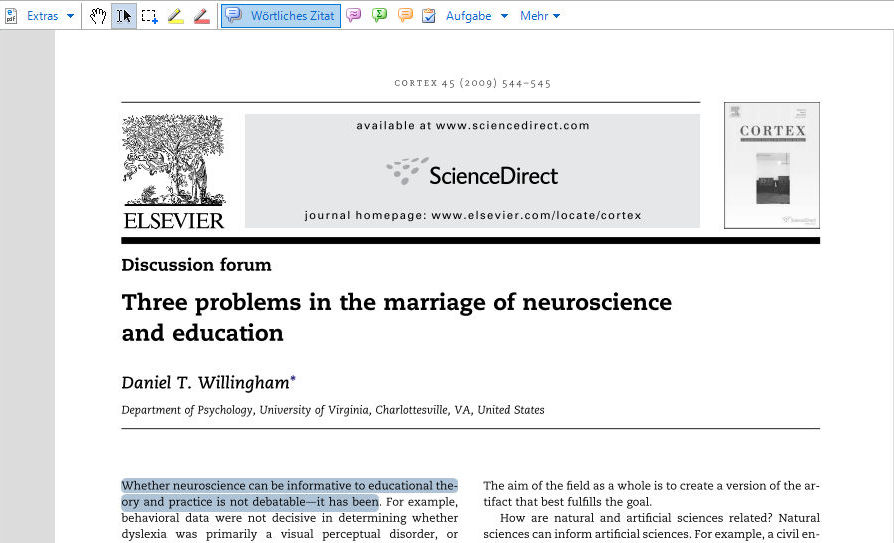Toggle the Wörtliches Zitat button

tap(281, 16)
